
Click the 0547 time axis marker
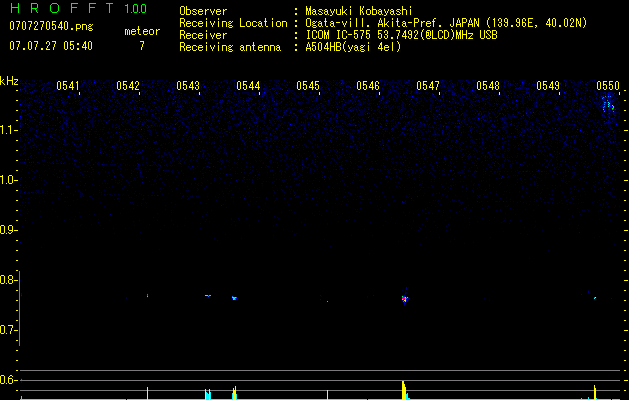[428, 86]
